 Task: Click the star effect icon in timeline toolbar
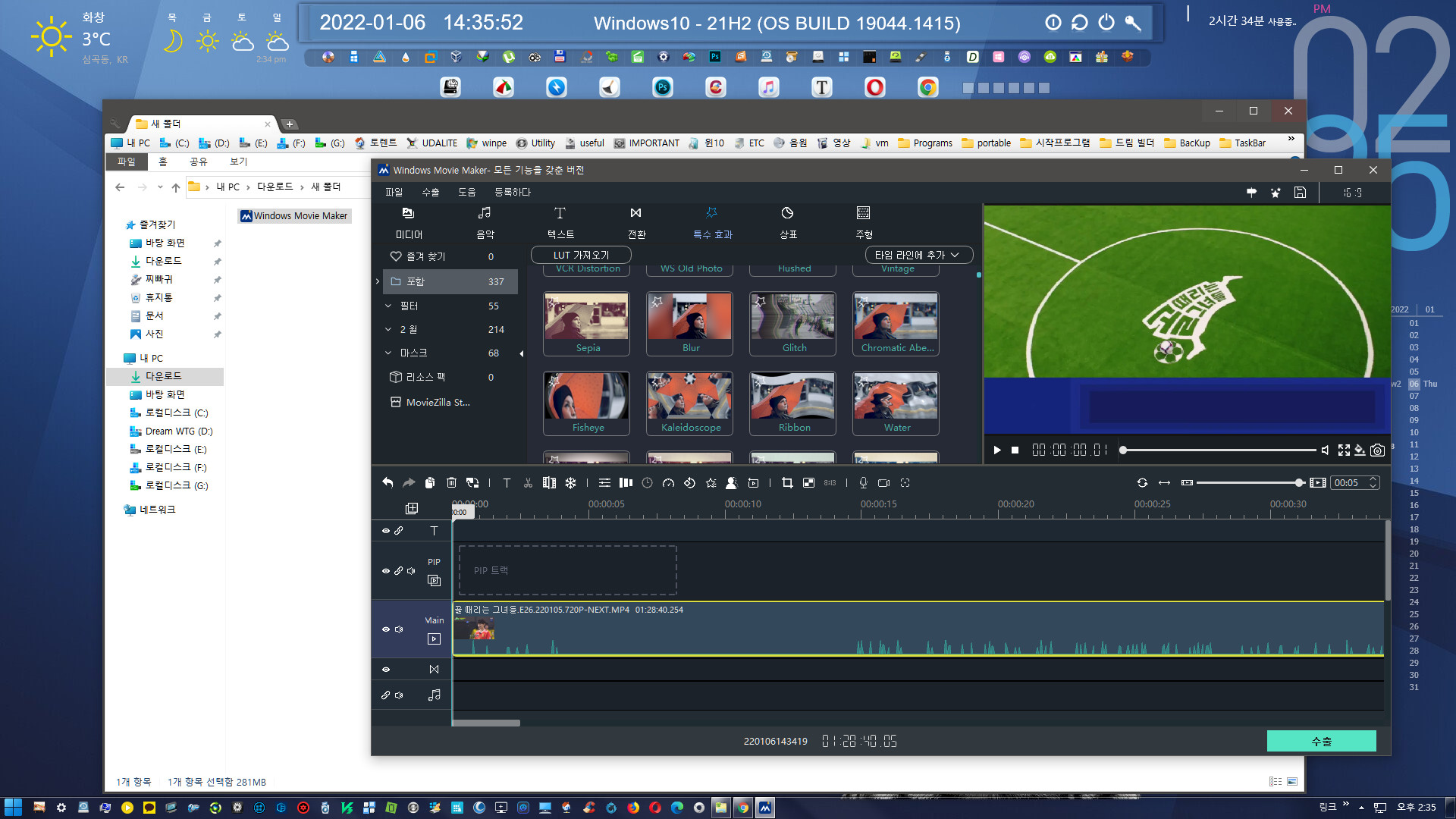(x=711, y=482)
